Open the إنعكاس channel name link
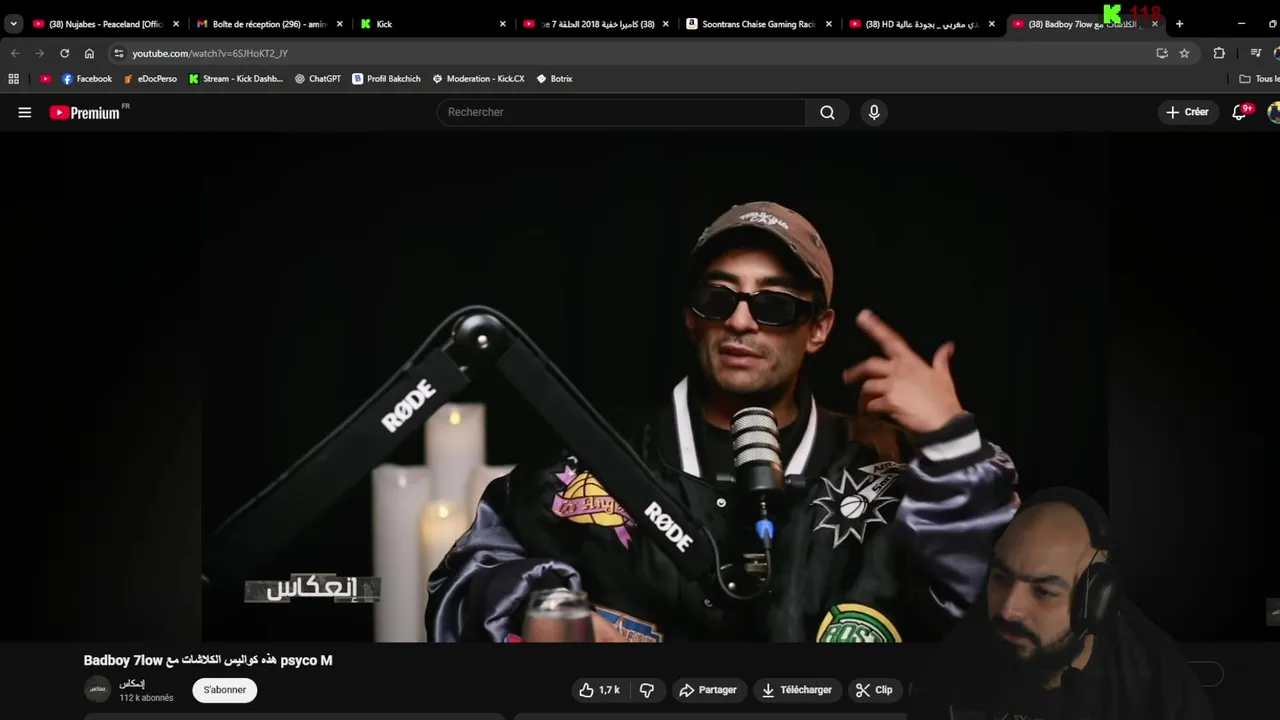Viewport: 1280px width, 720px height. coord(132,683)
